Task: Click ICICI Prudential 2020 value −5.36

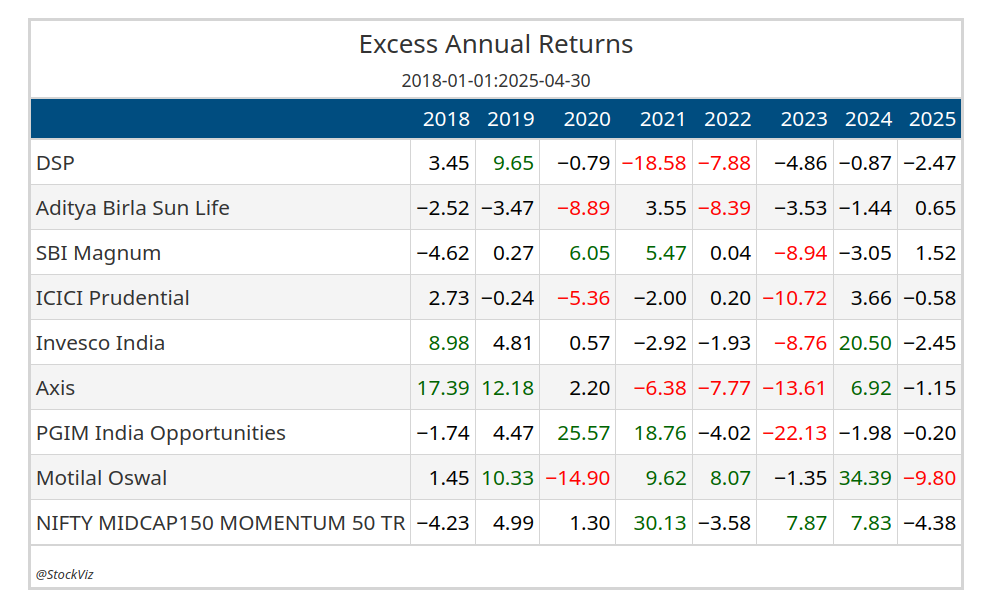Action: click(583, 298)
